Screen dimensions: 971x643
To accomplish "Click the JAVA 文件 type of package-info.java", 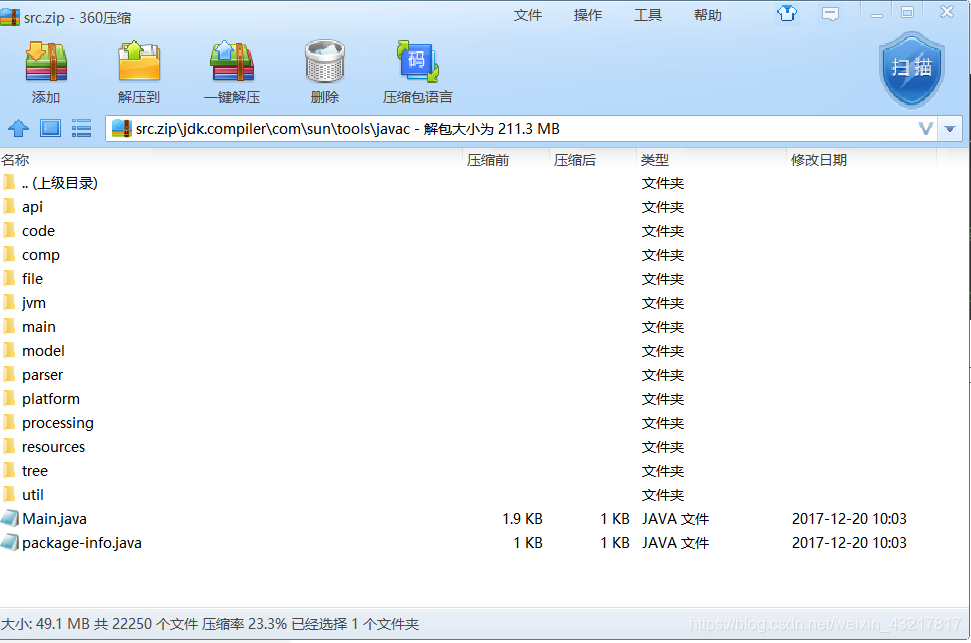I will pyautogui.click(x=675, y=543).
